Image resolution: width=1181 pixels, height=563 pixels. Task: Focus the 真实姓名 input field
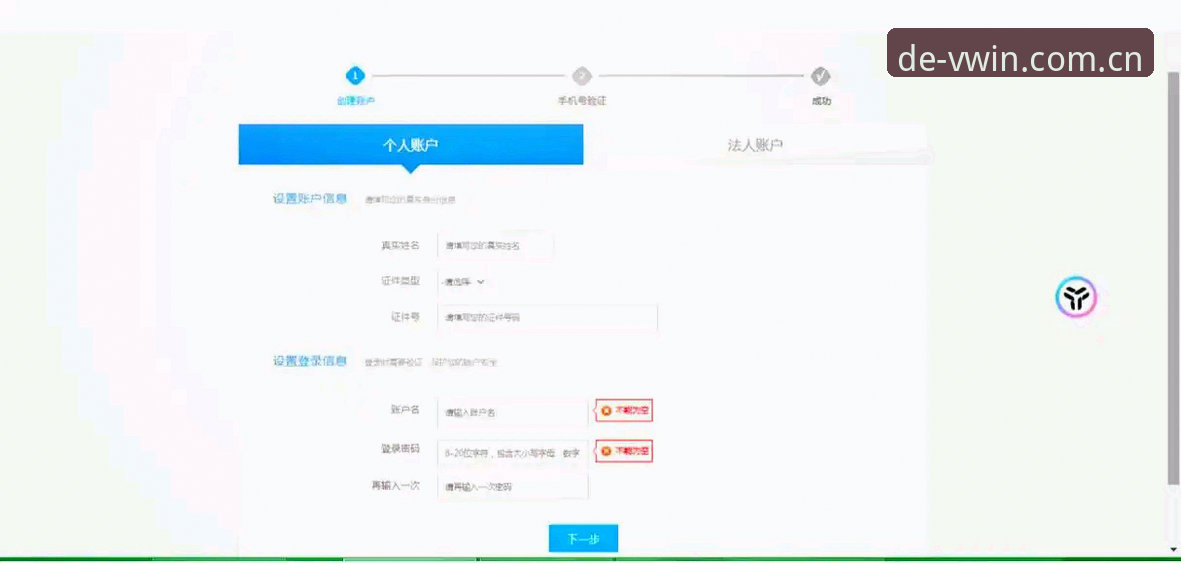point(495,246)
